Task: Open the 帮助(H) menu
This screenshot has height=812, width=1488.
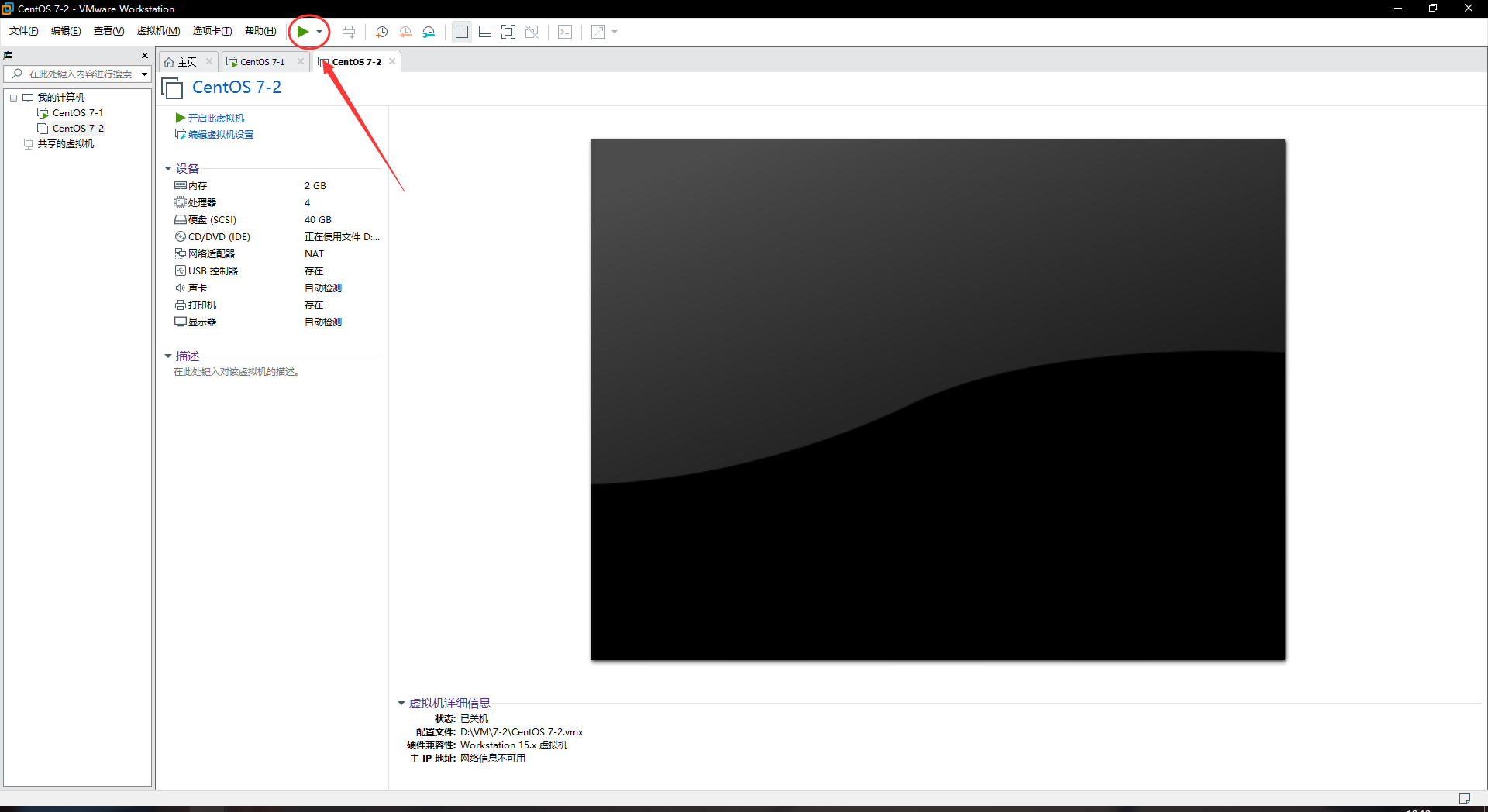Action: point(260,31)
